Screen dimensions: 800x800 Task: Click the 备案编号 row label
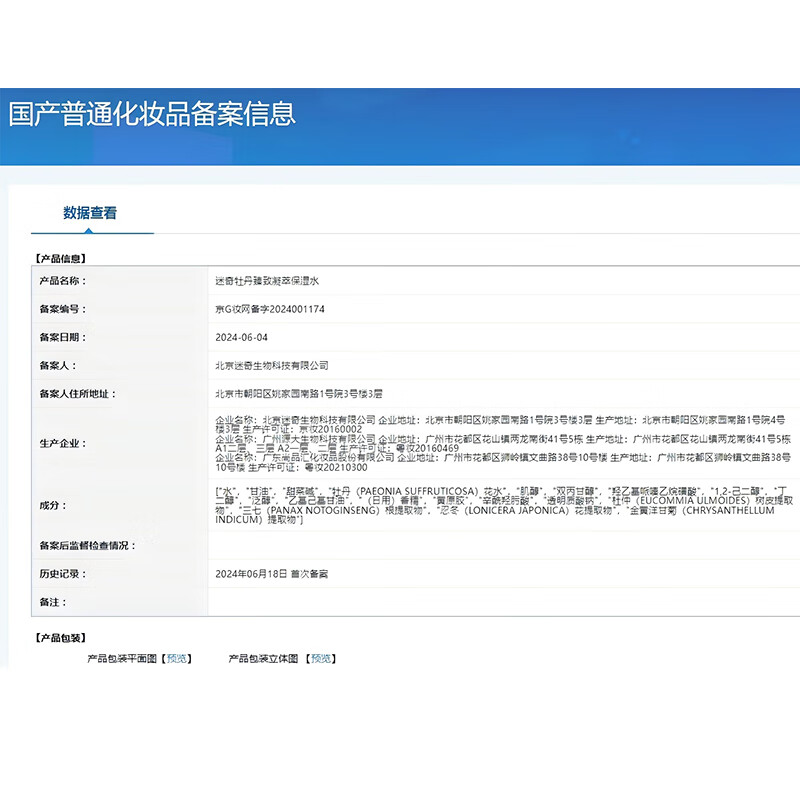[x=62, y=310]
